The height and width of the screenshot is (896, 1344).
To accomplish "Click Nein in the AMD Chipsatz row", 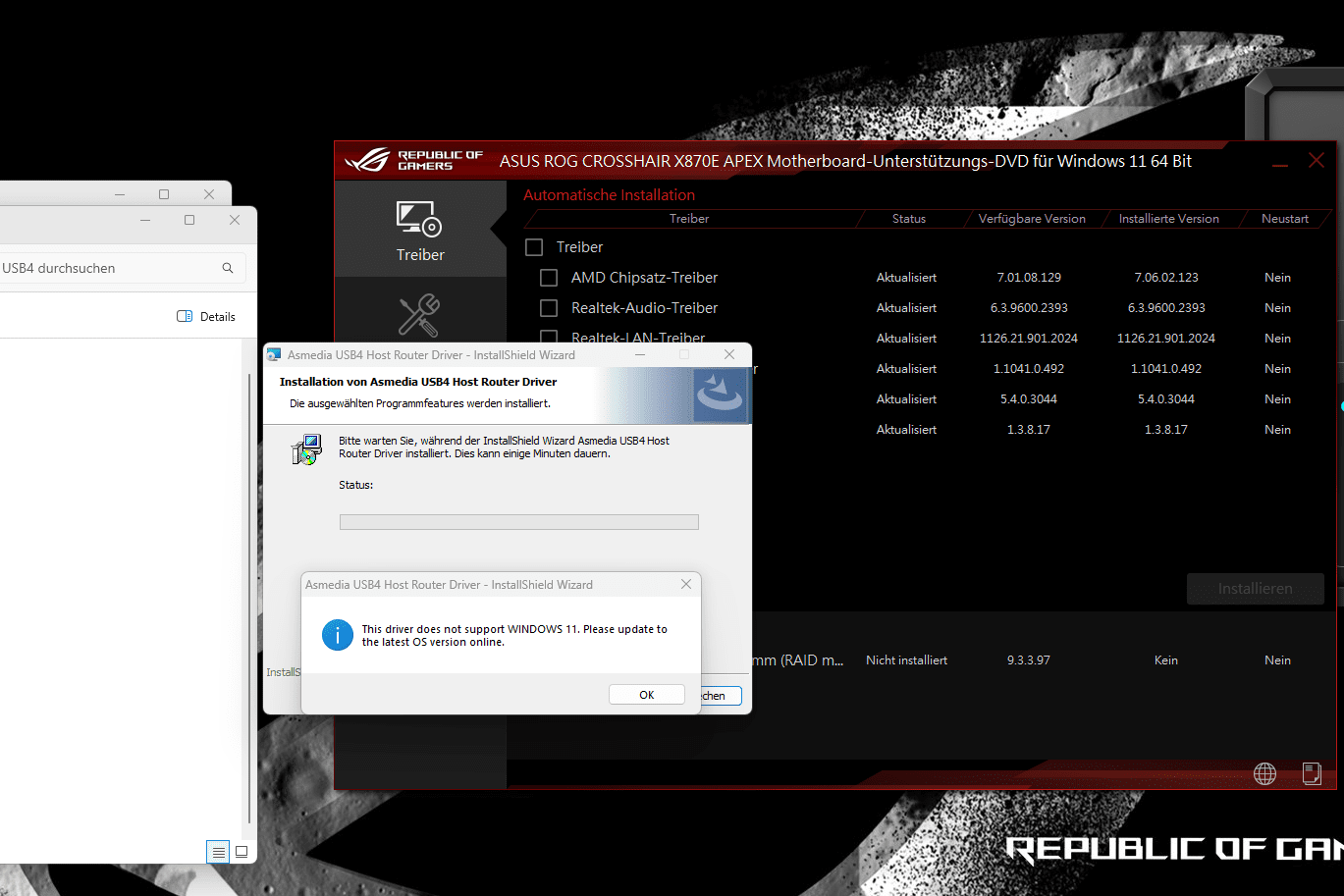I will (1277, 278).
